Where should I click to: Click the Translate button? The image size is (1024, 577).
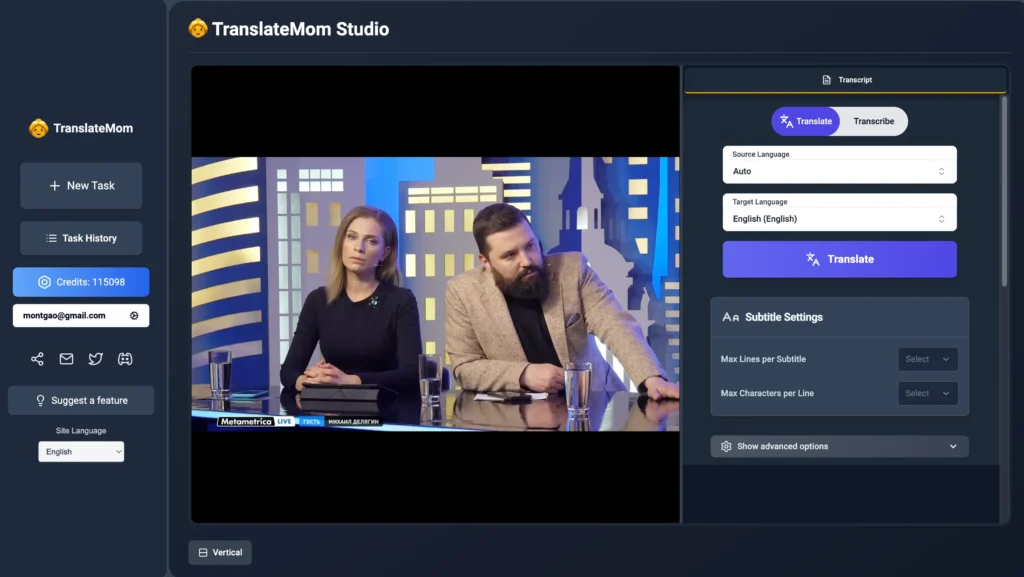pos(839,259)
